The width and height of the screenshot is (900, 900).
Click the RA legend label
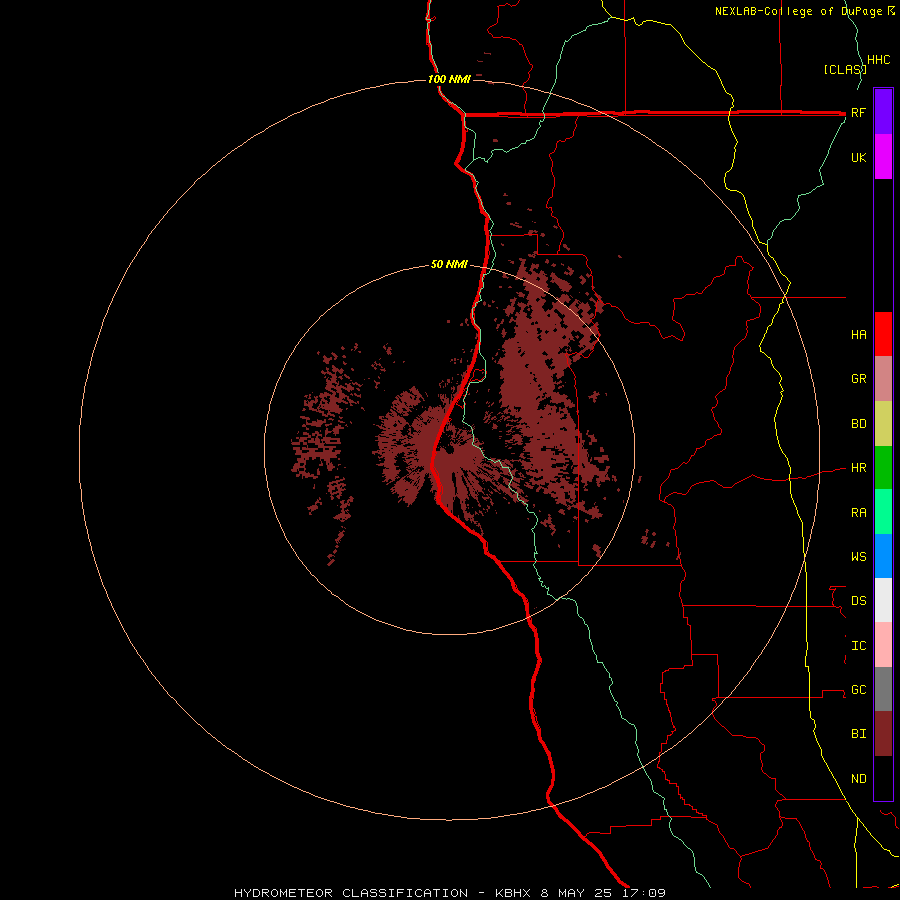[x=858, y=513]
